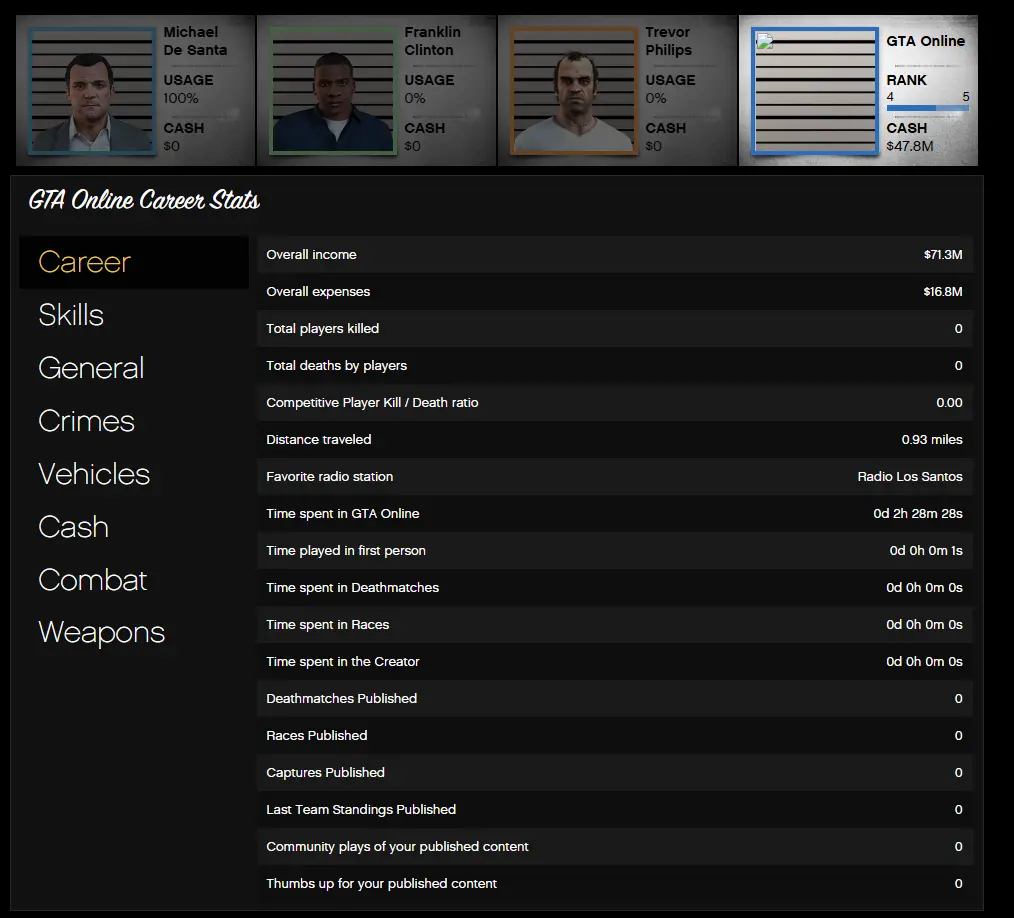The image size is (1014, 918).
Task: Show the Crimes stats category
Action: click(x=86, y=421)
